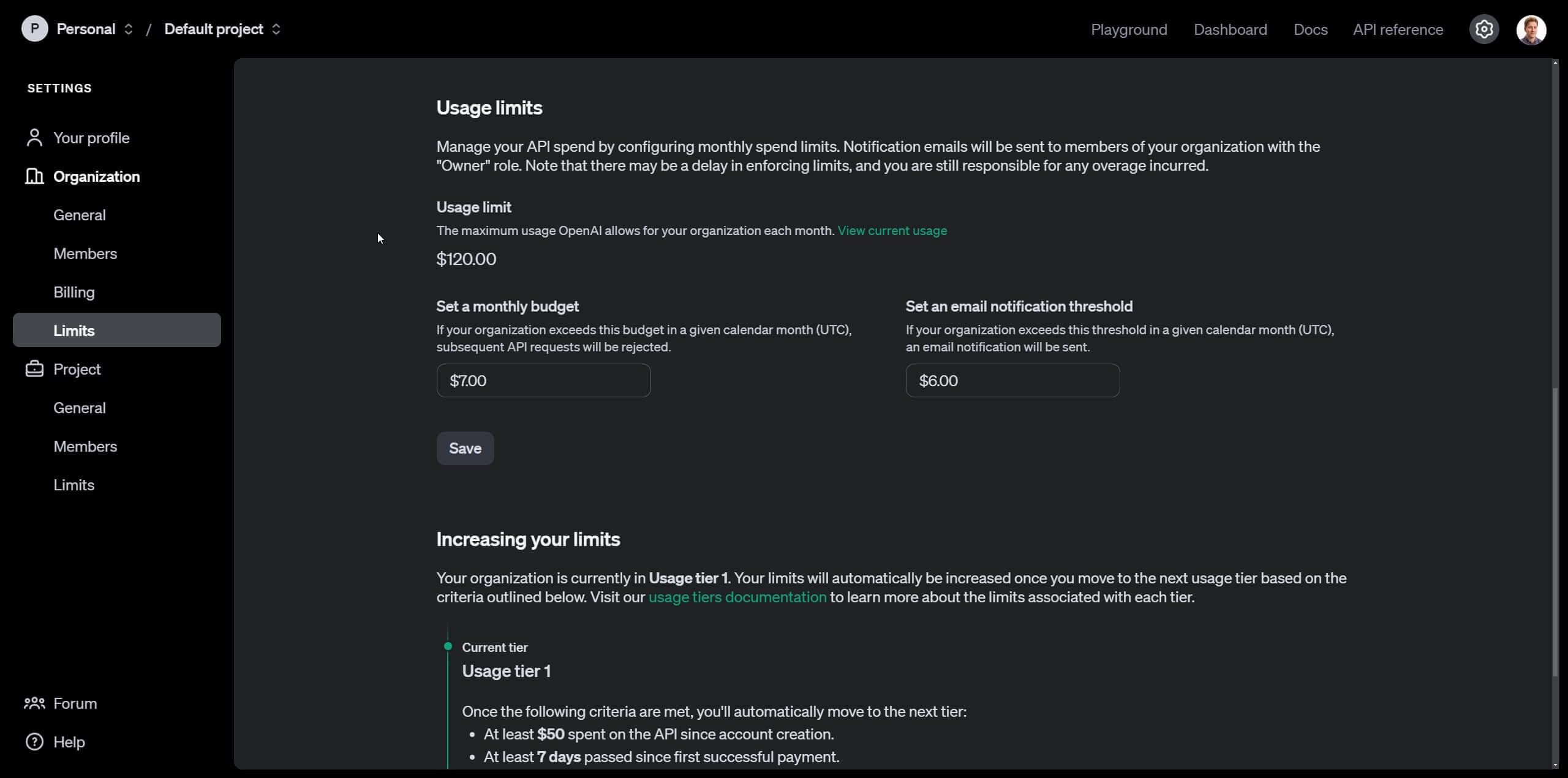Screen dimensions: 1568x778
Task: Click the user profile avatar icon
Action: (1530, 29)
